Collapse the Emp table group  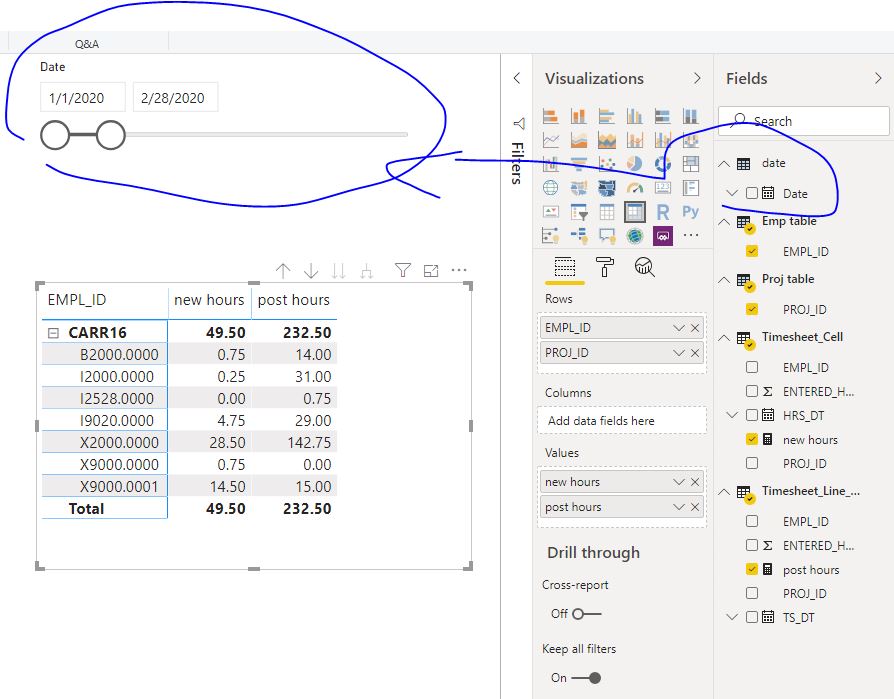click(724, 222)
